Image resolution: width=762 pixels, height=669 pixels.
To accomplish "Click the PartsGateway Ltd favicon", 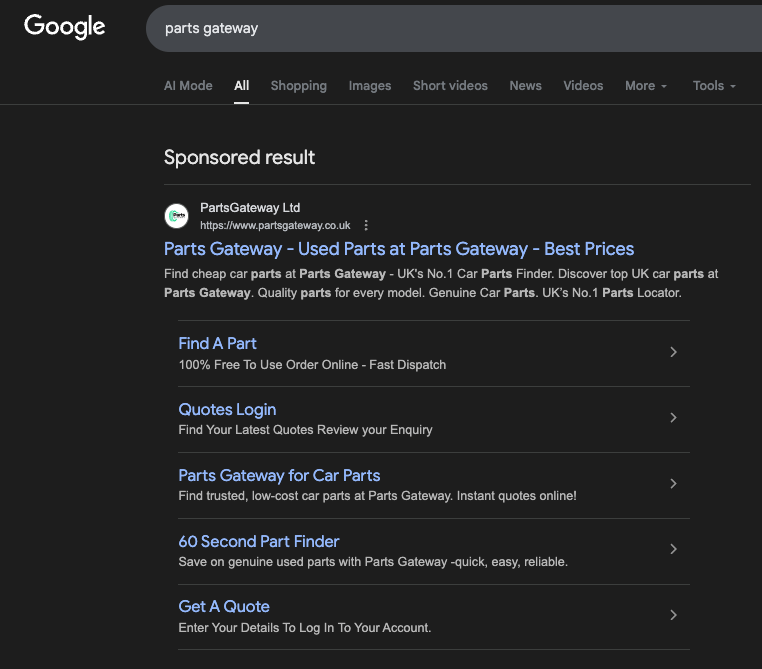I will pyautogui.click(x=176, y=216).
